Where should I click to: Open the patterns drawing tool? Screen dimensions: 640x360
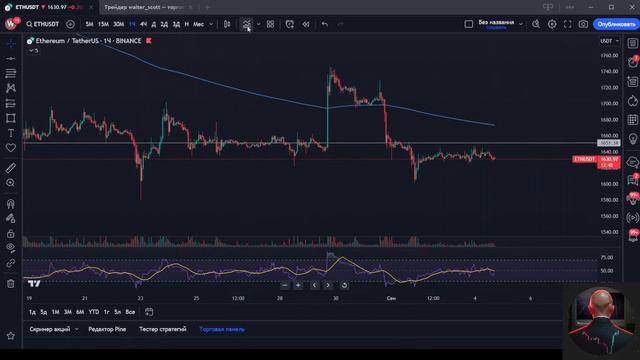(x=11, y=88)
